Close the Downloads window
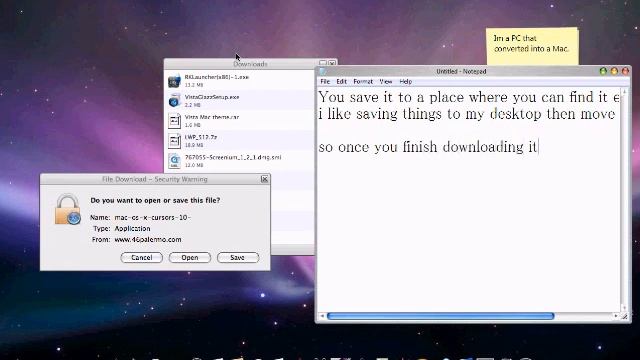Viewport: 640px width, 360px height. click(332, 63)
